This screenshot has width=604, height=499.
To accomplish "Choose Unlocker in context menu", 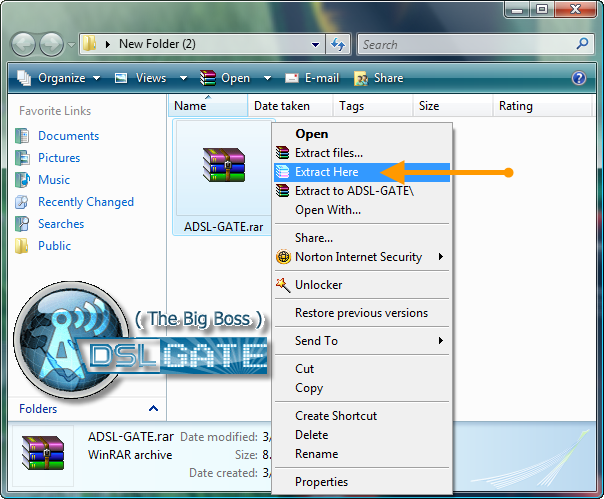I will (x=362, y=285).
